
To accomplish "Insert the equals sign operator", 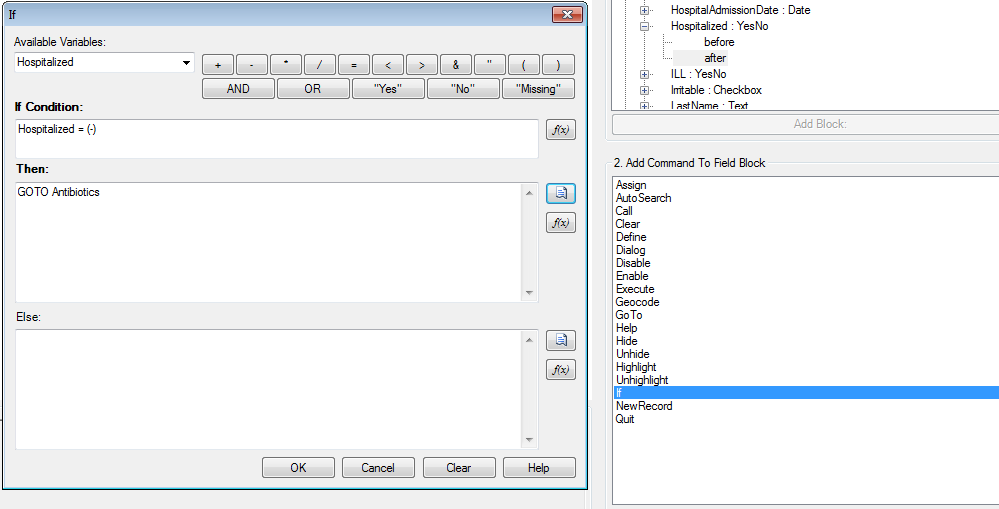I will pyautogui.click(x=354, y=65).
